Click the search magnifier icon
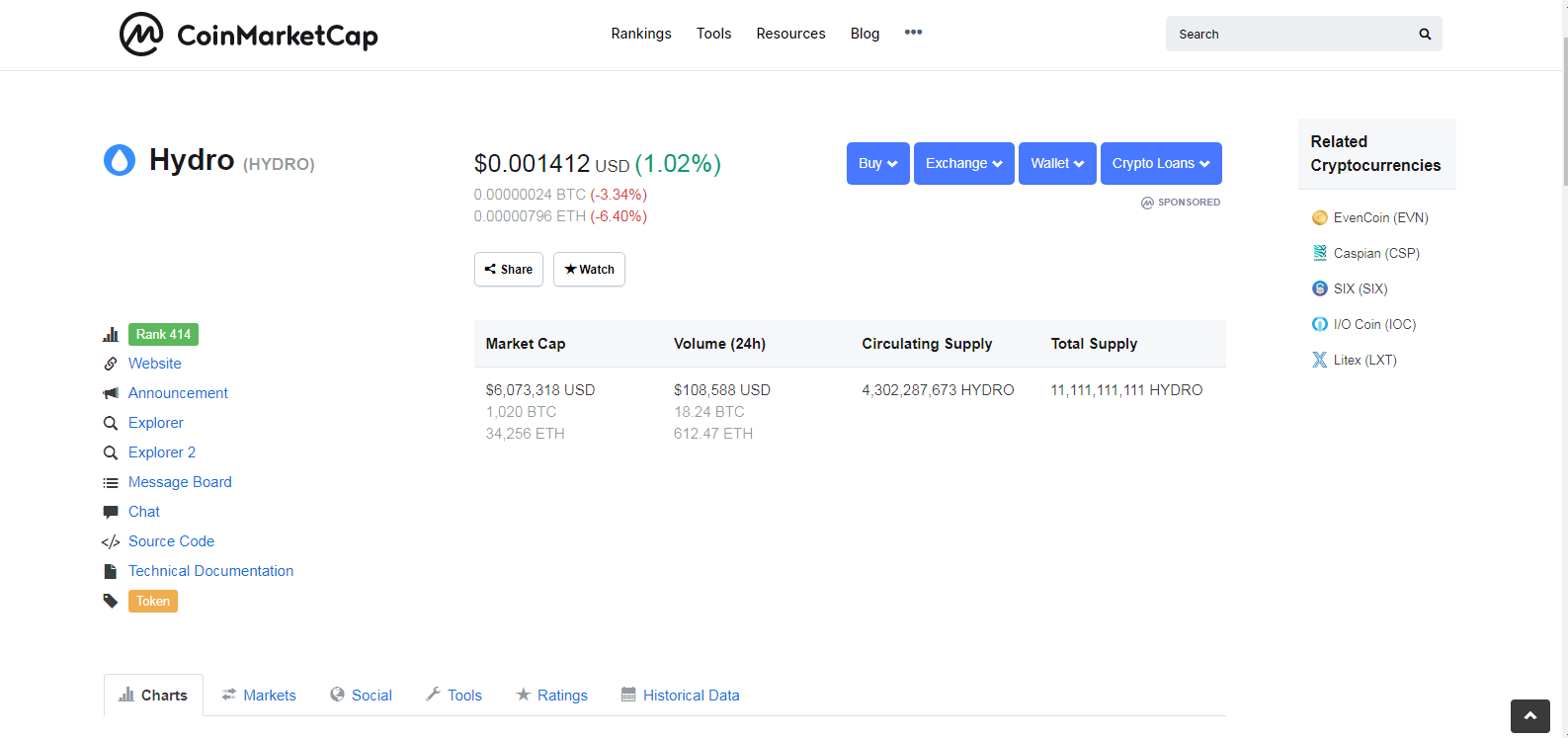The image size is (1568, 738). tap(1425, 34)
